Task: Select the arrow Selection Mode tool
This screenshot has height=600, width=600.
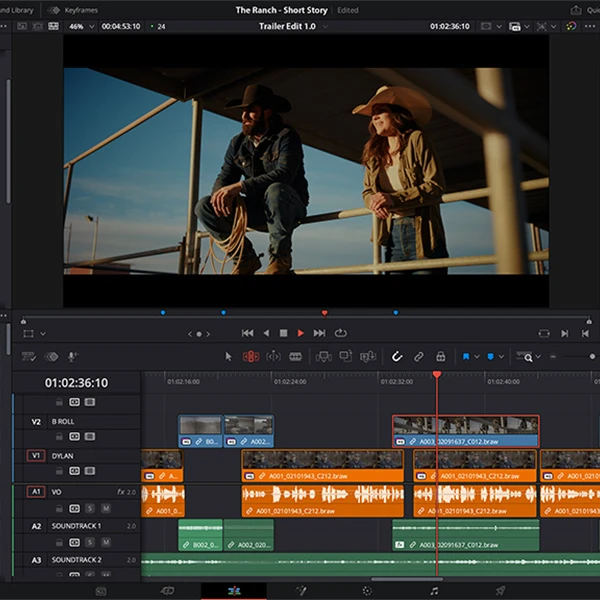Action: (x=228, y=356)
